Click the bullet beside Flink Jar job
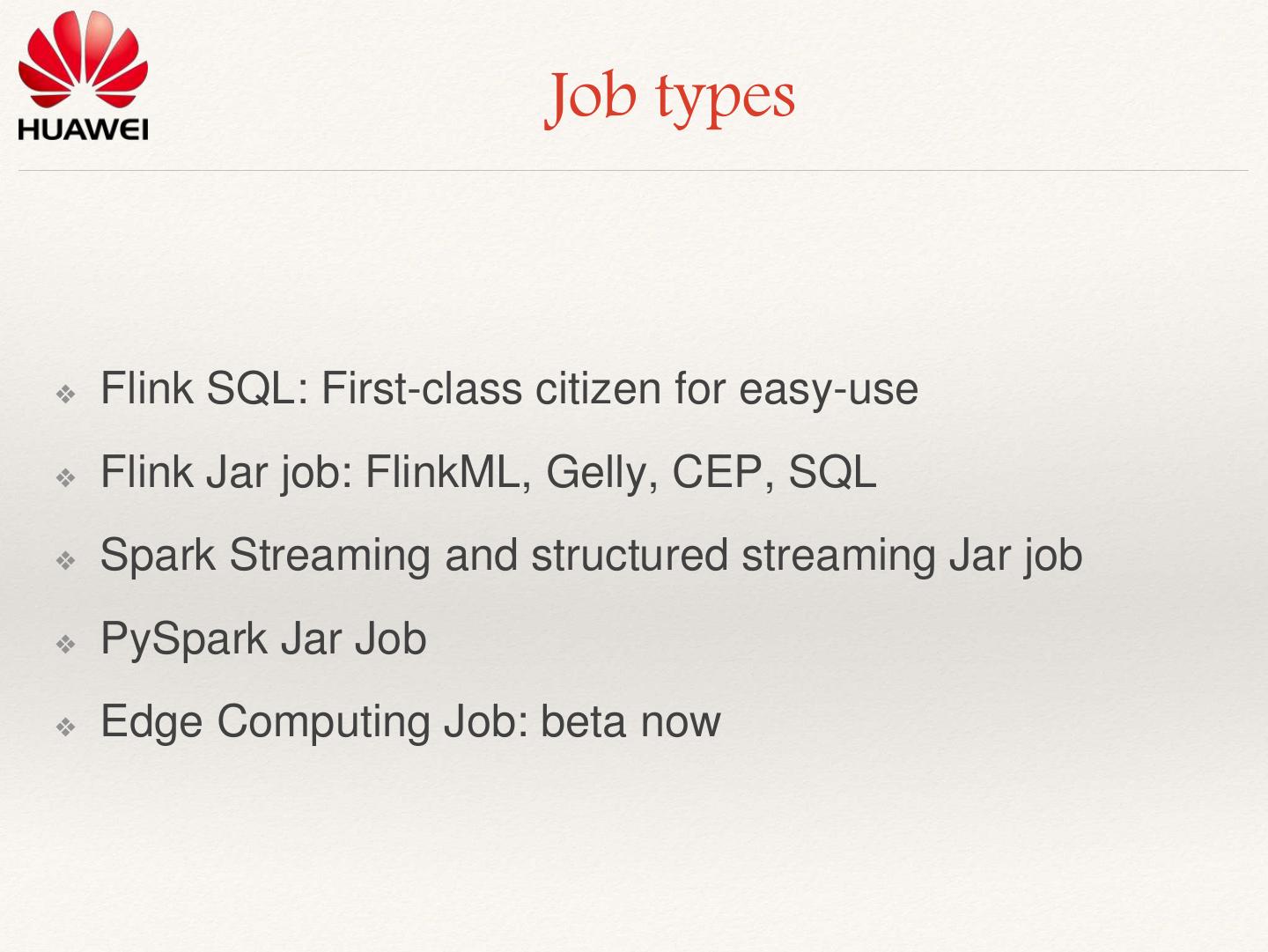Screen dimensions: 1268x952 click(66, 477)
